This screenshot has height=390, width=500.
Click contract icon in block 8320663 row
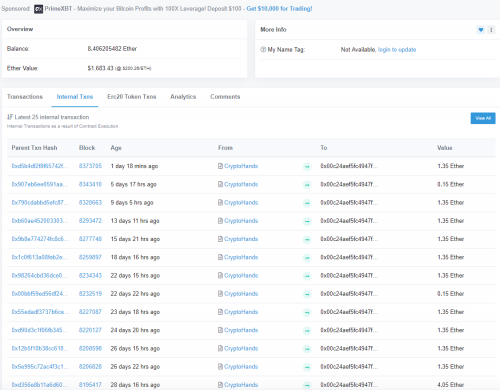click(220, 202)
